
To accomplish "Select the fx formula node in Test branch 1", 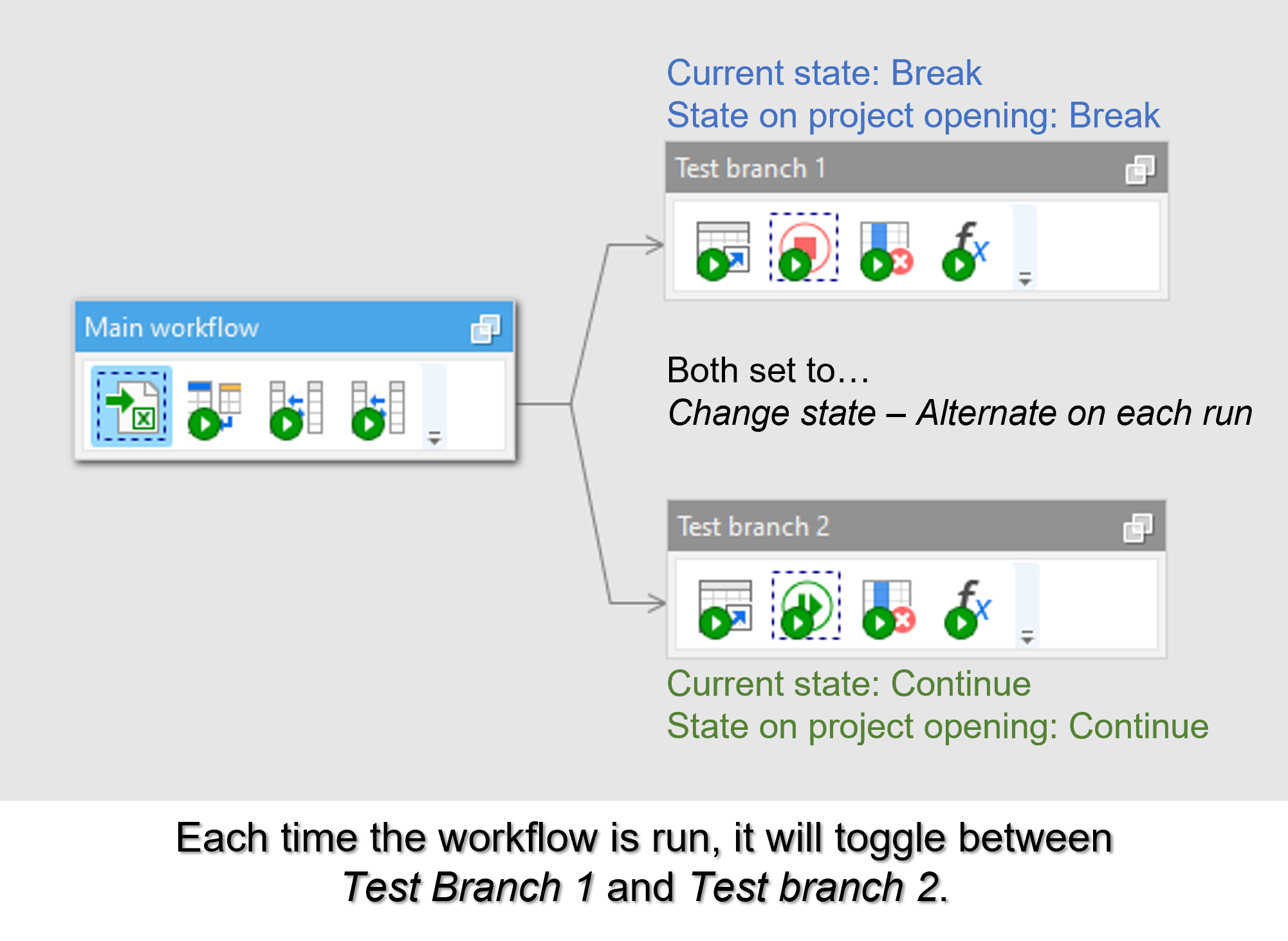I will pos(966,250).
